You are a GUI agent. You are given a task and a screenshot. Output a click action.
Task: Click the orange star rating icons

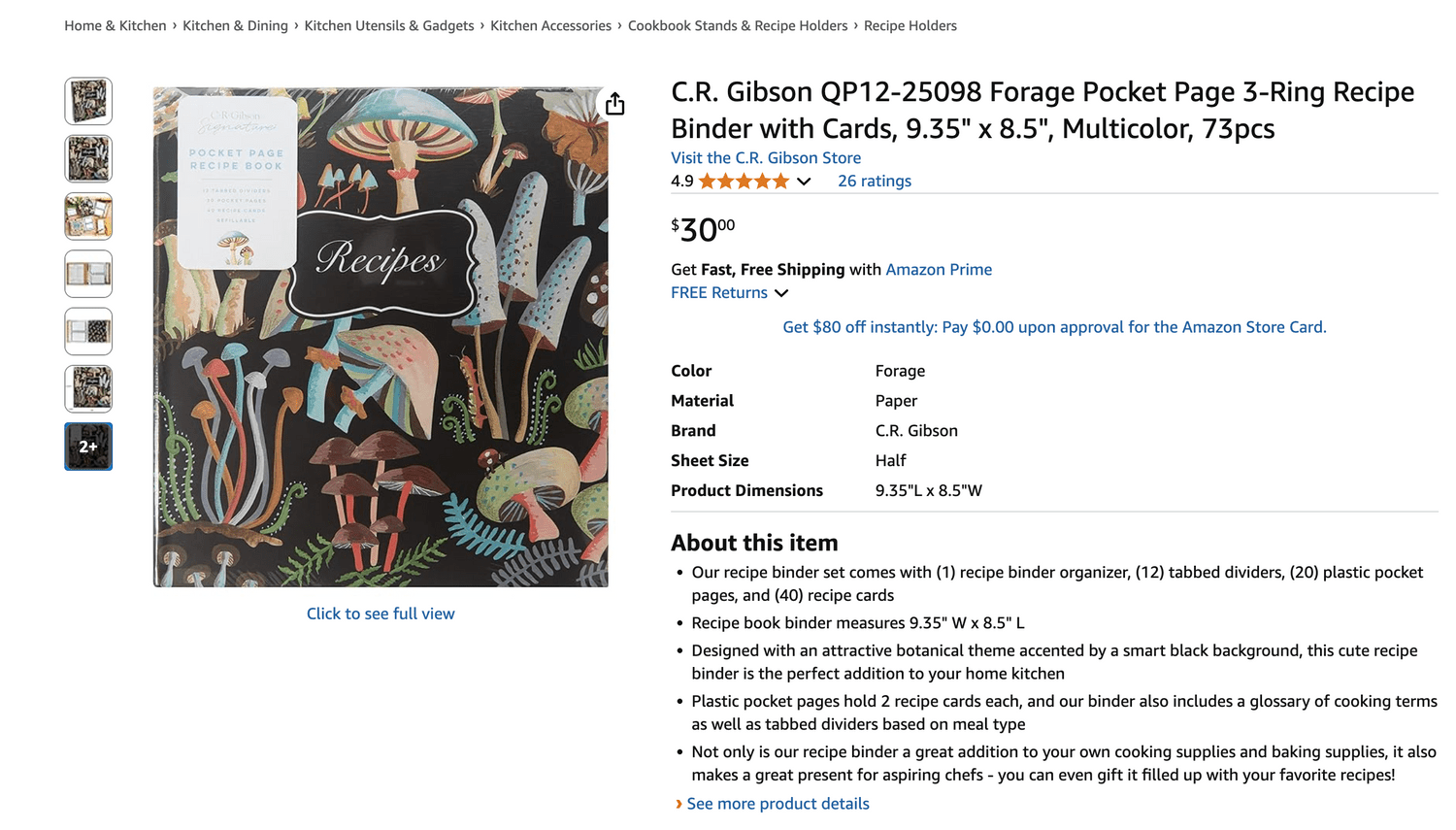744,182
